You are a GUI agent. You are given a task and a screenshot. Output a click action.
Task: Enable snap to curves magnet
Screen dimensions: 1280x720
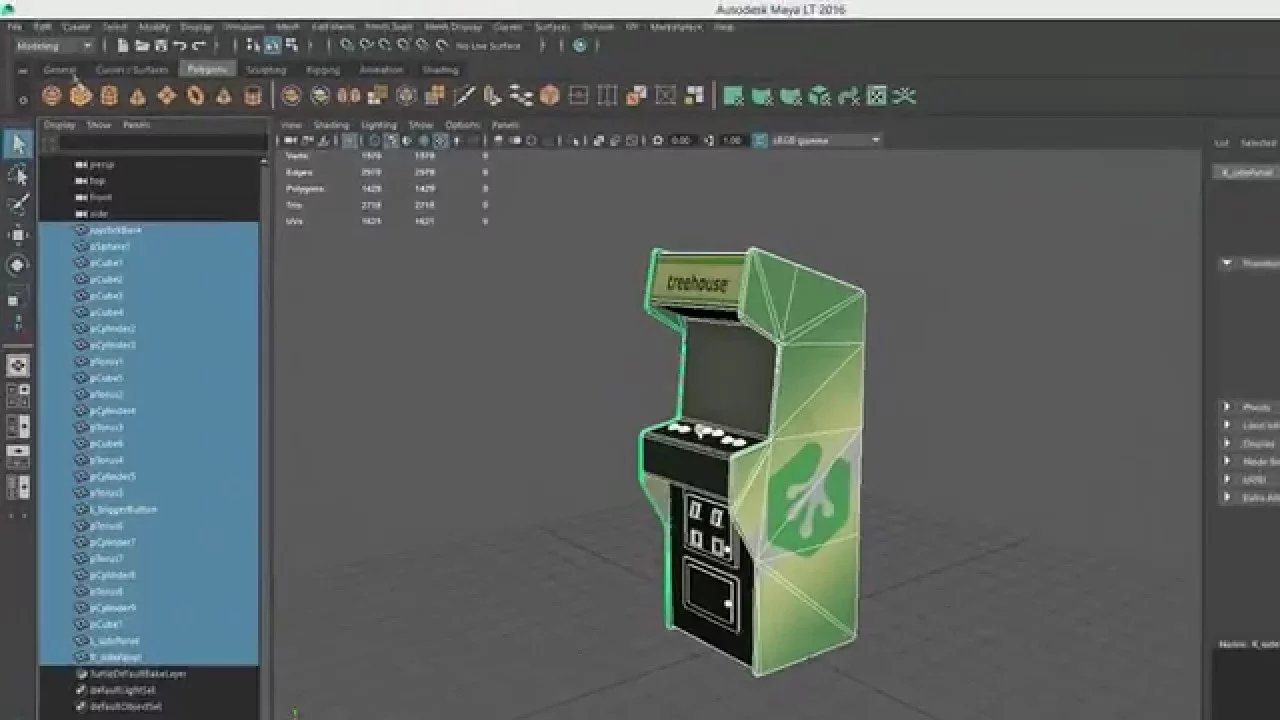tap(366, 45)
